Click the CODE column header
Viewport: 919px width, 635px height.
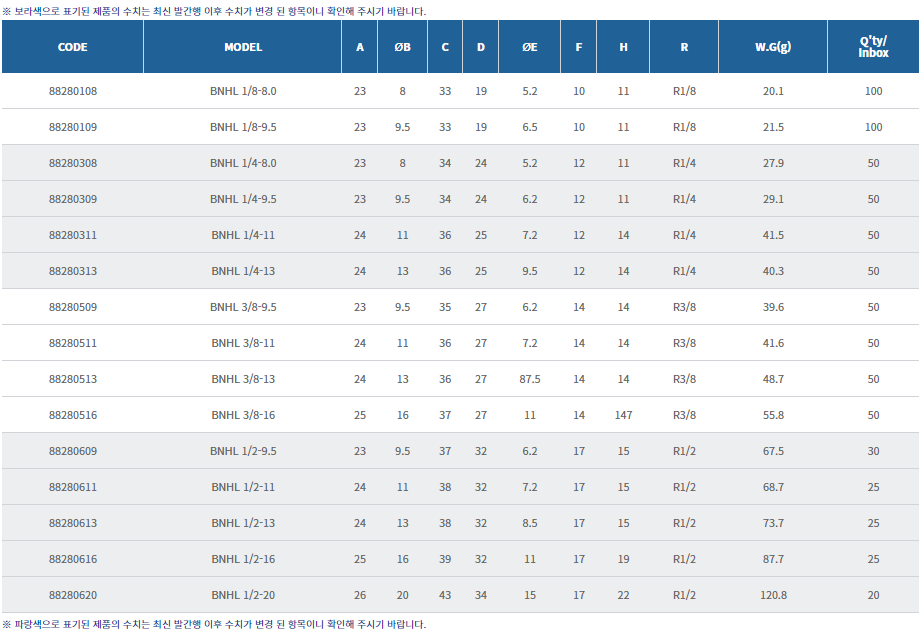(72, 47)
